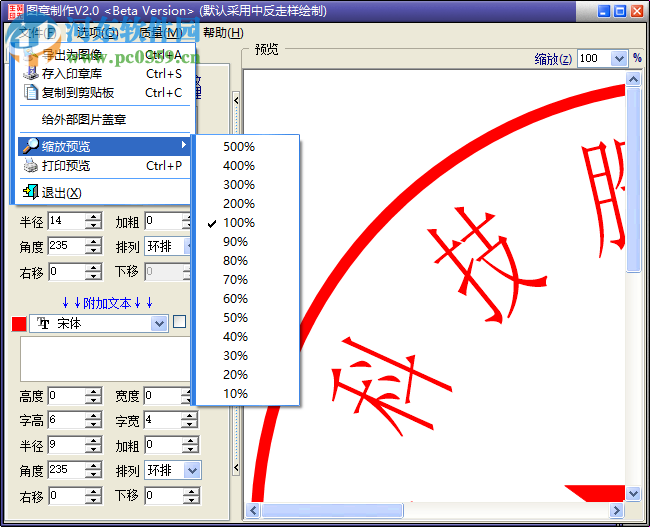Click the 字宽 field showing 4
The image size is (650, 527).
[x=163, y=420]
